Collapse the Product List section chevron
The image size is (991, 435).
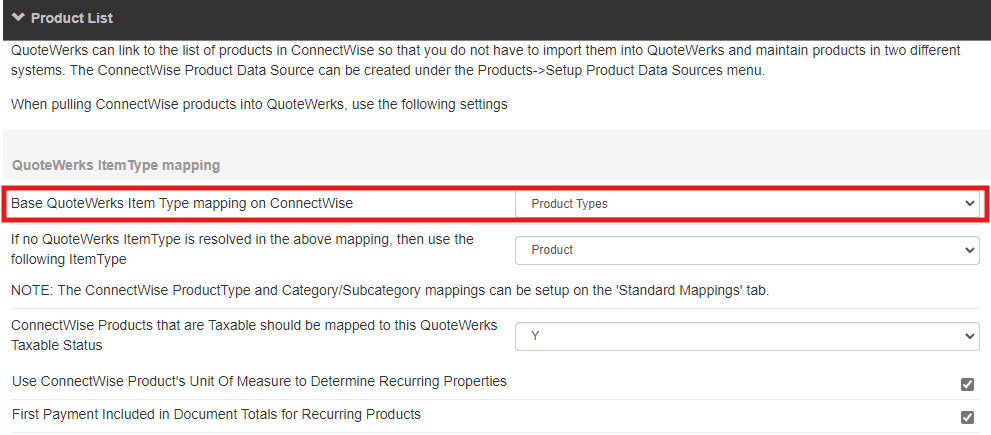pyautogui.click(x=18, y=18)
